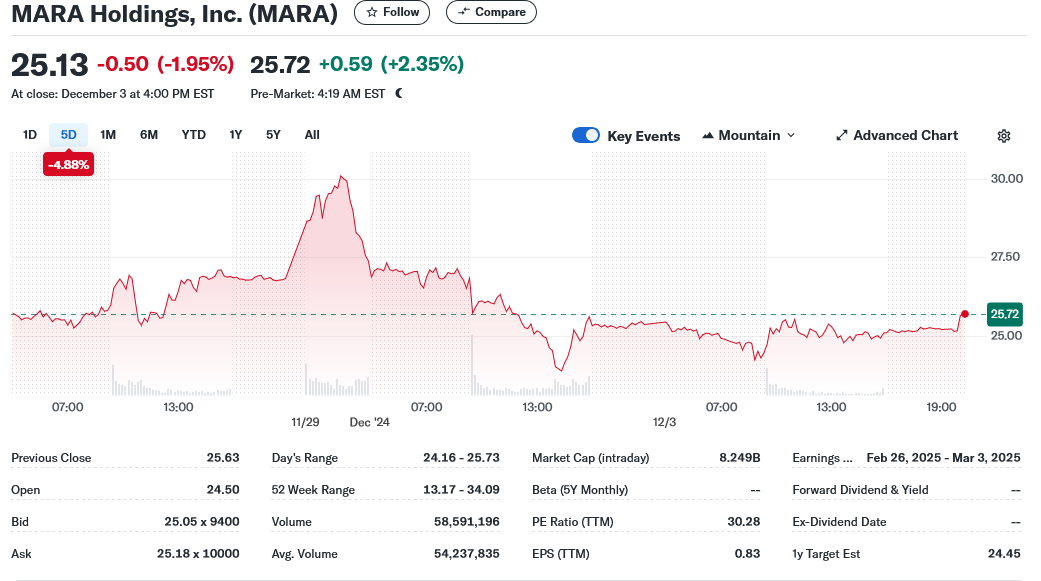This screenshot has height=581, width=1041.
Task: Click the Volume value 58,591,196
Action: click(x=467, y=521)
